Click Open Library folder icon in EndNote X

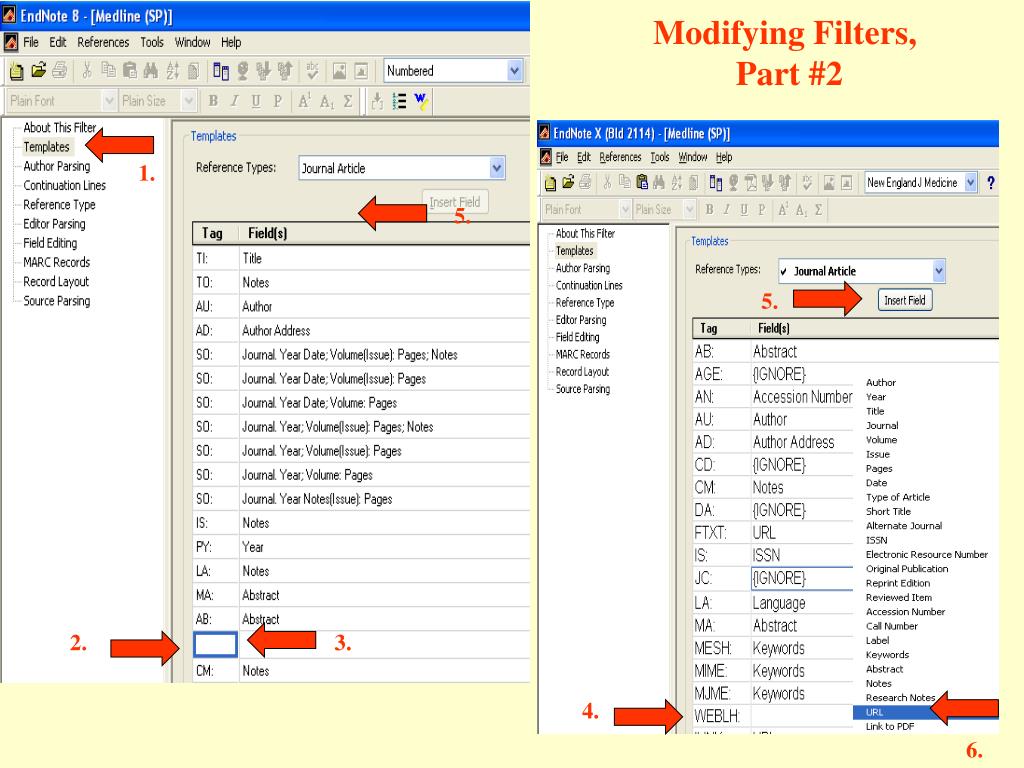click(x=568, y=182)
